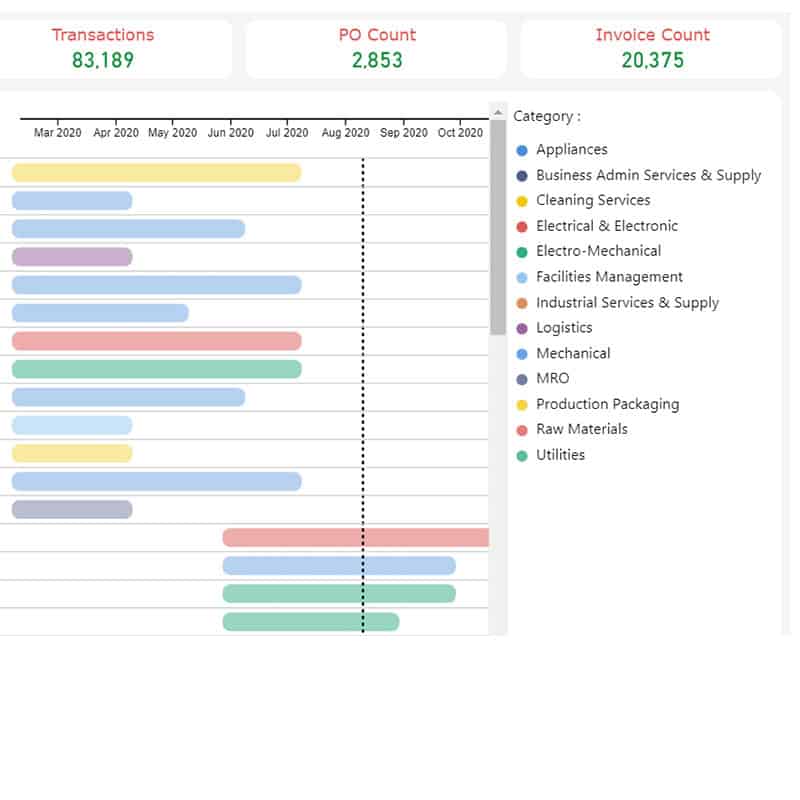Click the MRO legend dot
Viewport: 800px width, 800px height.
point(522,379)
